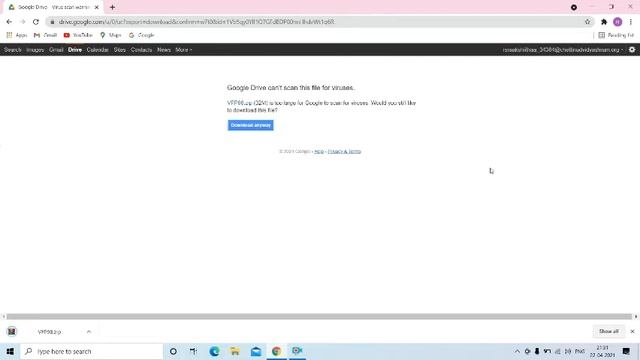Click Contacts in the Google bar
This screenshot has height=360, width=640.
[x=141, y=50]
